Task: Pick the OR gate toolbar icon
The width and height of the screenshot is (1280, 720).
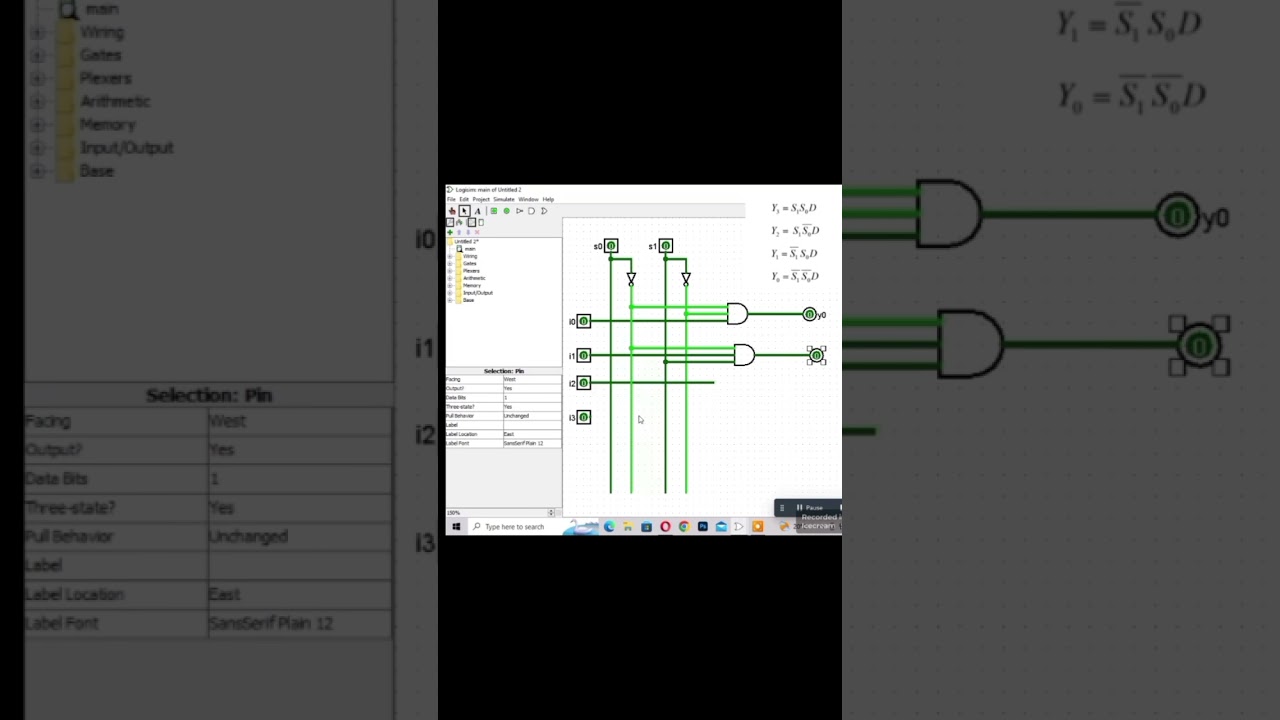Action: click(544, 211)
